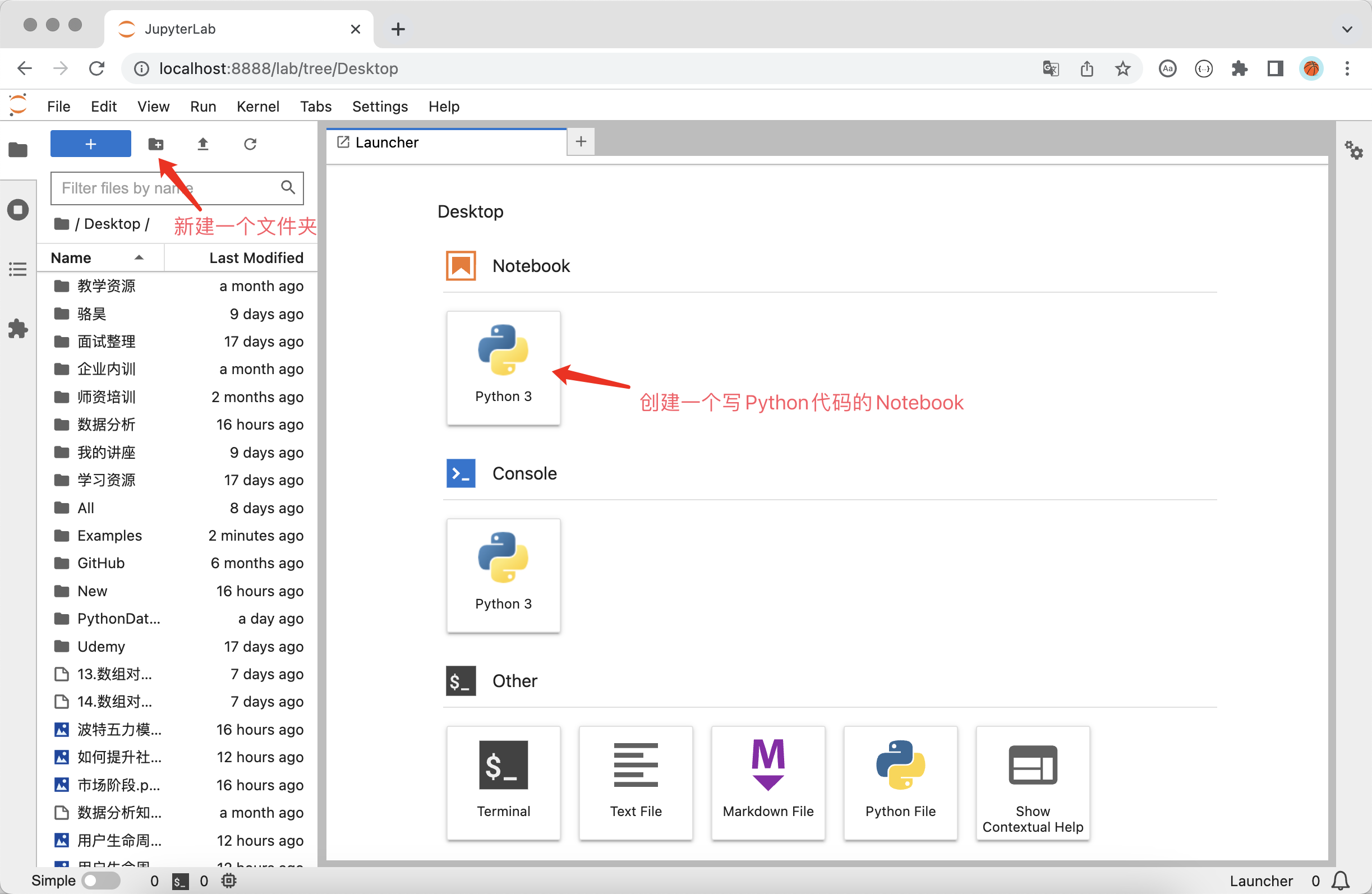Open the Extension Manager
The height and width of the screenshot is (894, 1372).
pos(18,329)
